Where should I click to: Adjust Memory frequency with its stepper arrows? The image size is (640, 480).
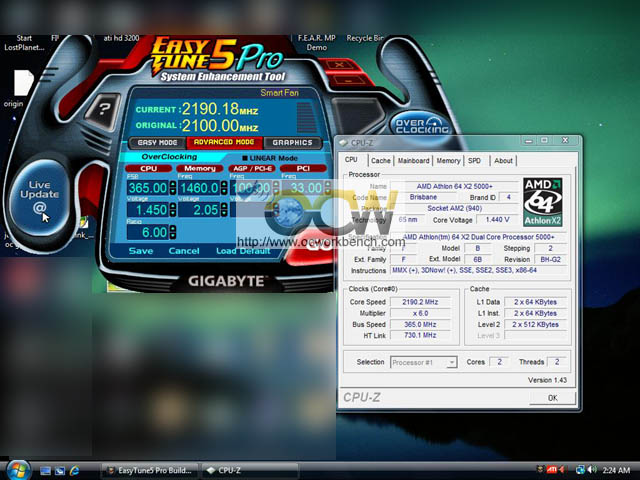pyautogui.click(x=224, y=188)
